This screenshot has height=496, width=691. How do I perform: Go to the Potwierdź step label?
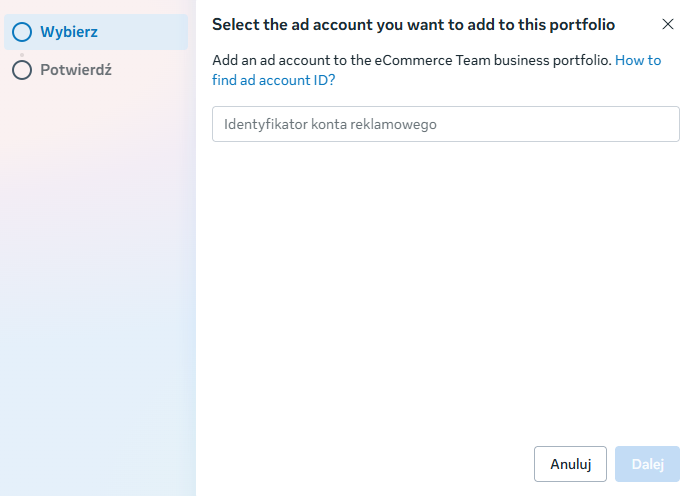pos(75,71)
